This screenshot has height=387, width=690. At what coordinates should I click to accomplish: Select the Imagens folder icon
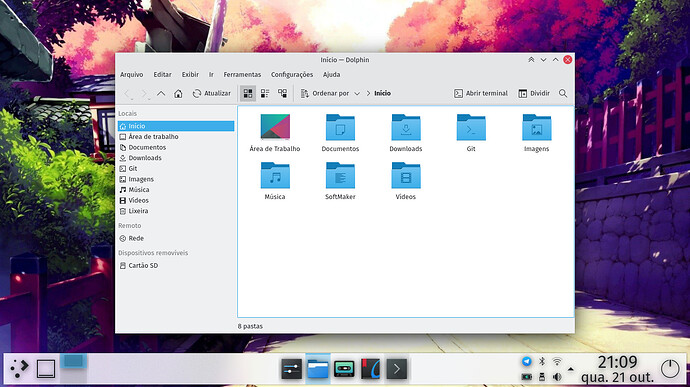(x=536, y=127)
